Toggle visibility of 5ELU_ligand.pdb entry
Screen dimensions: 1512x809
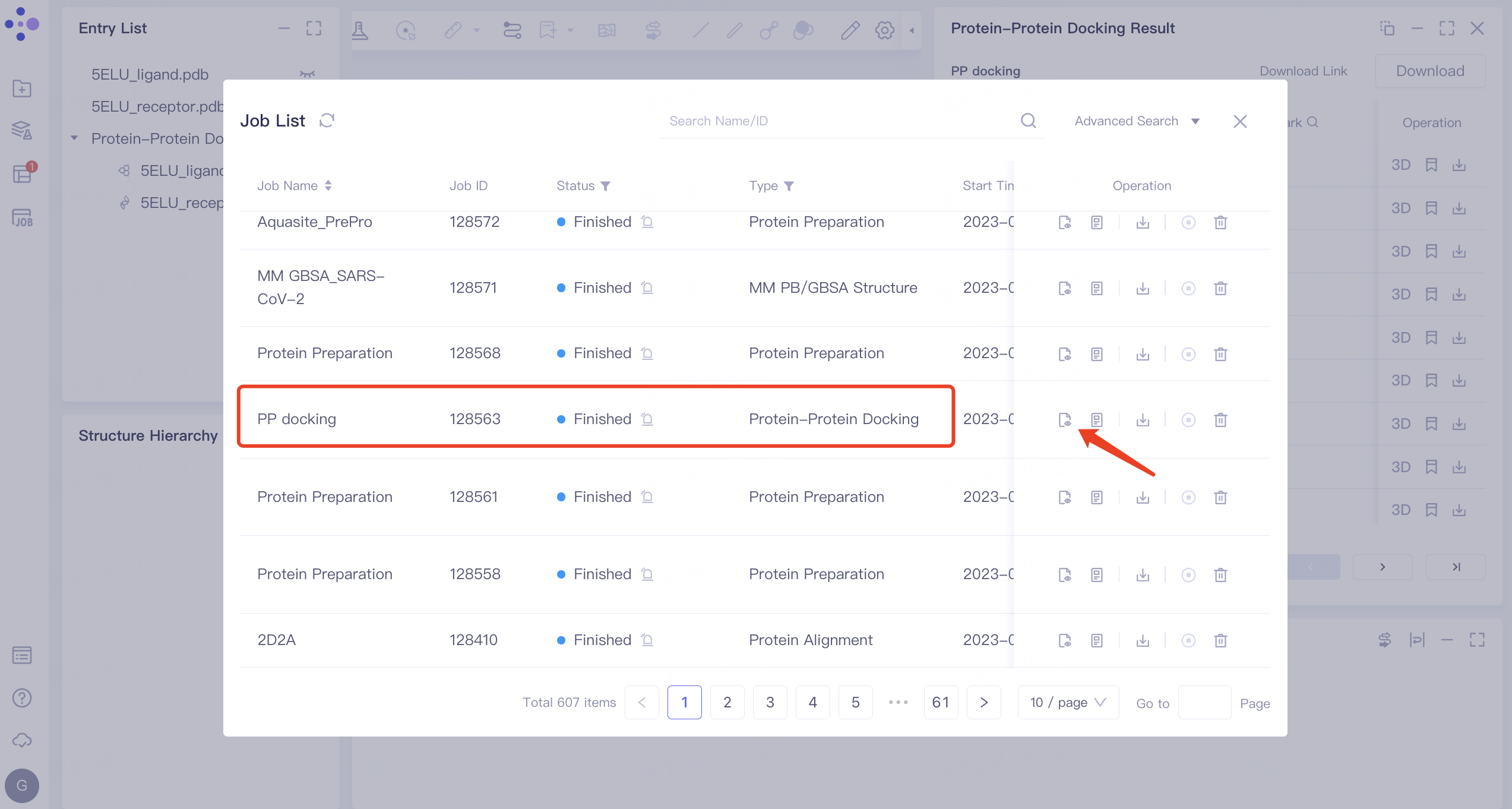tap(307, 74)
